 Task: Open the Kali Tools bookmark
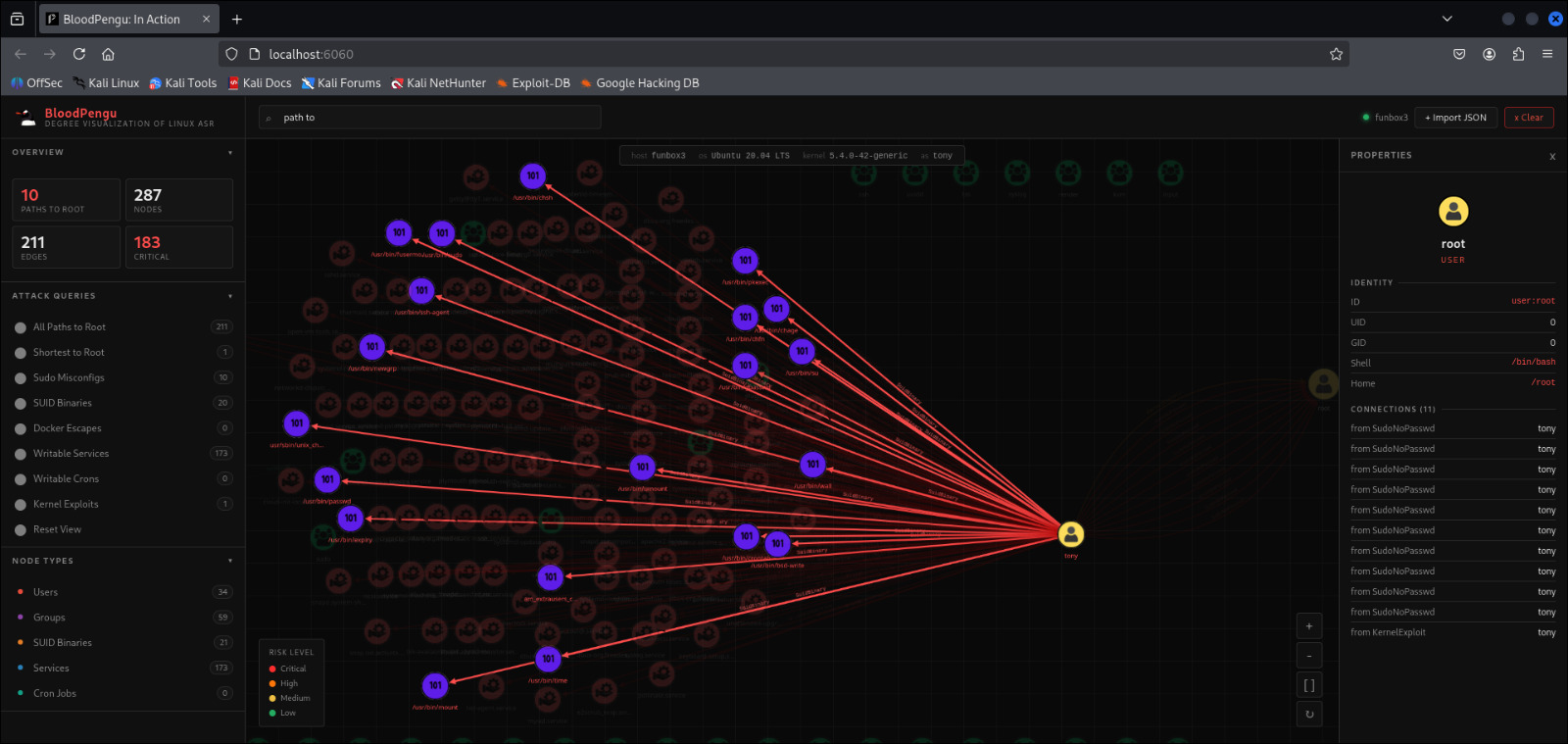(x=182, y=83)
